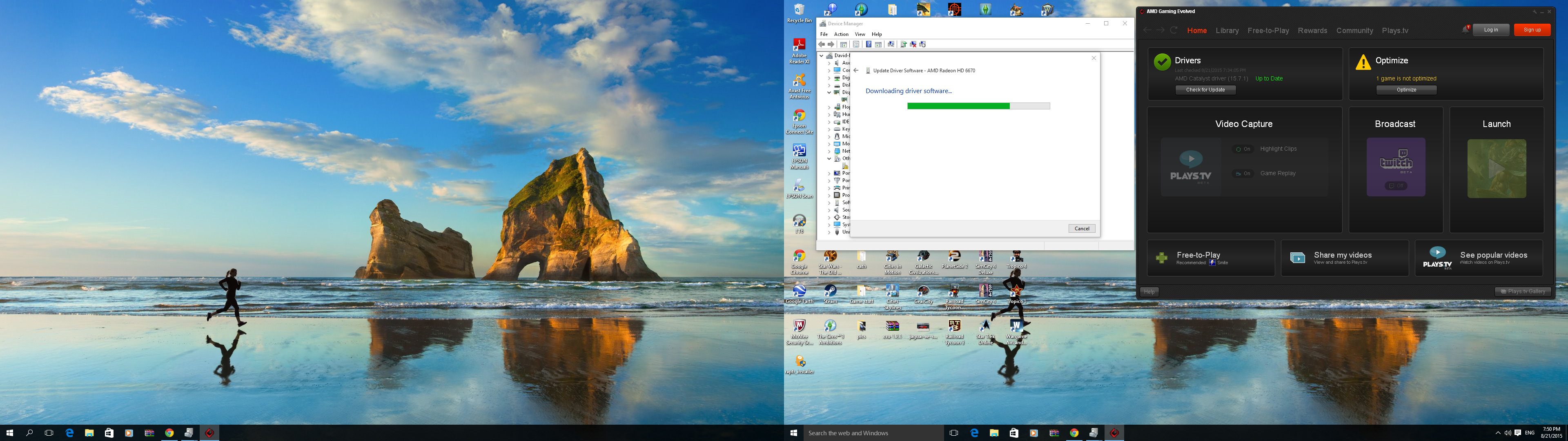Expand the 'Net' network adapters node

pyautogui.click(x=829, y=151)
